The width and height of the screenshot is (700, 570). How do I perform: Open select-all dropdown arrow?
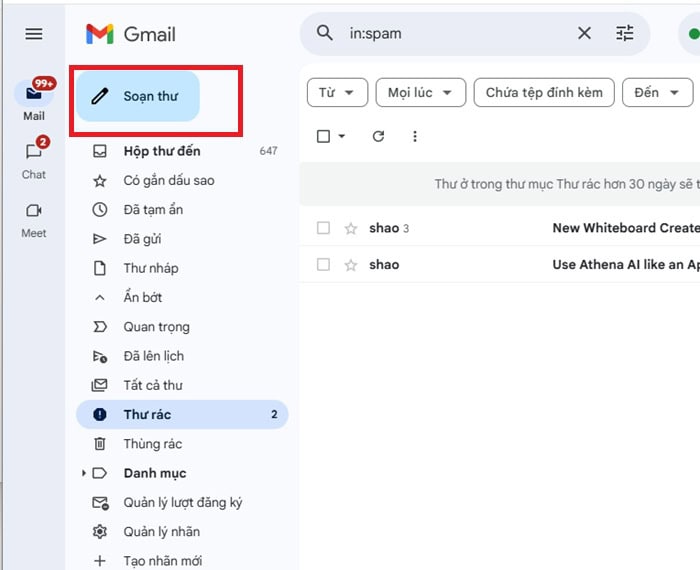342,136
